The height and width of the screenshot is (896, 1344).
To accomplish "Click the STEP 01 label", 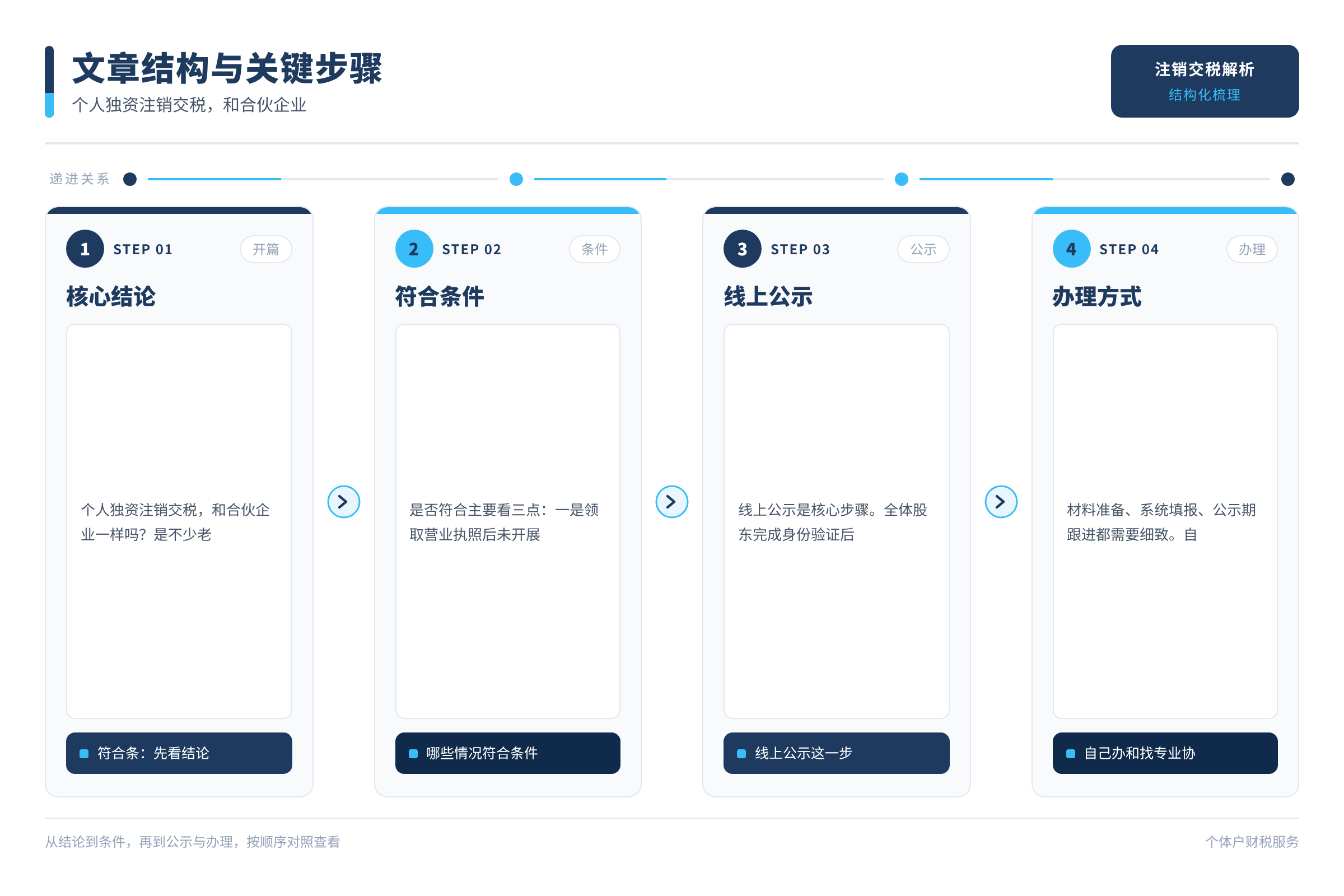I will (x=143, y=250).
